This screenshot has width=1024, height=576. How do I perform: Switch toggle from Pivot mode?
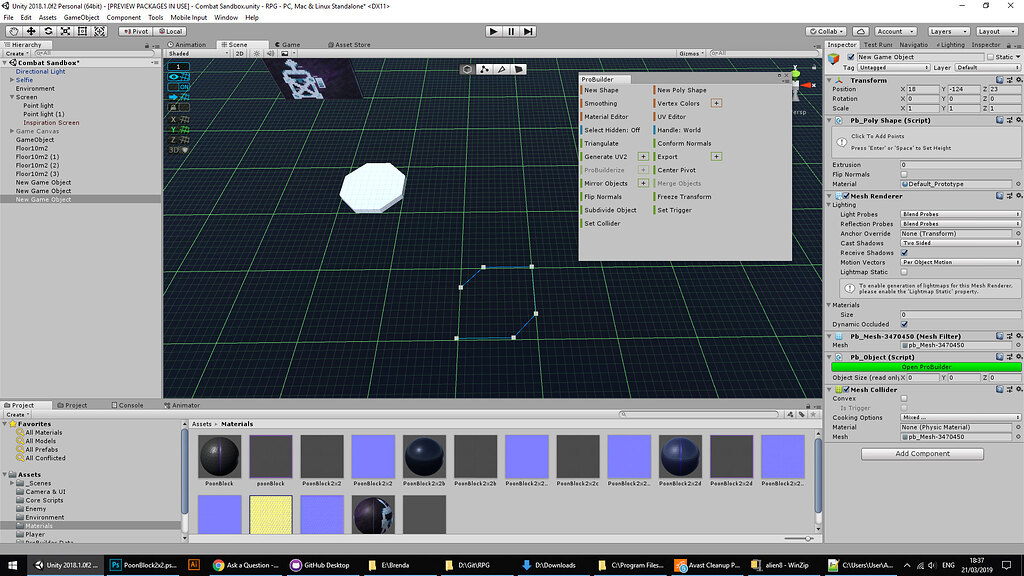(135, 31)
